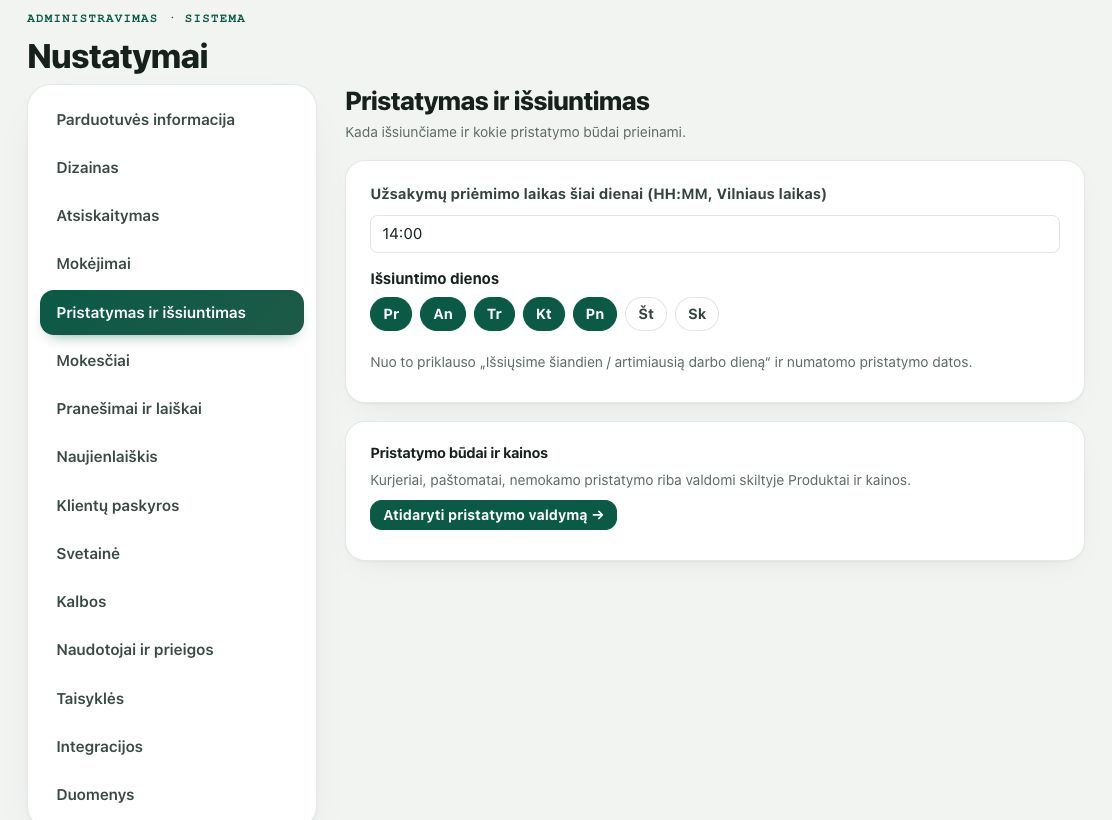Select Mokėjimai in sidebar
The height and width of the screenshot is (820, 1112).
coord(172,264)
